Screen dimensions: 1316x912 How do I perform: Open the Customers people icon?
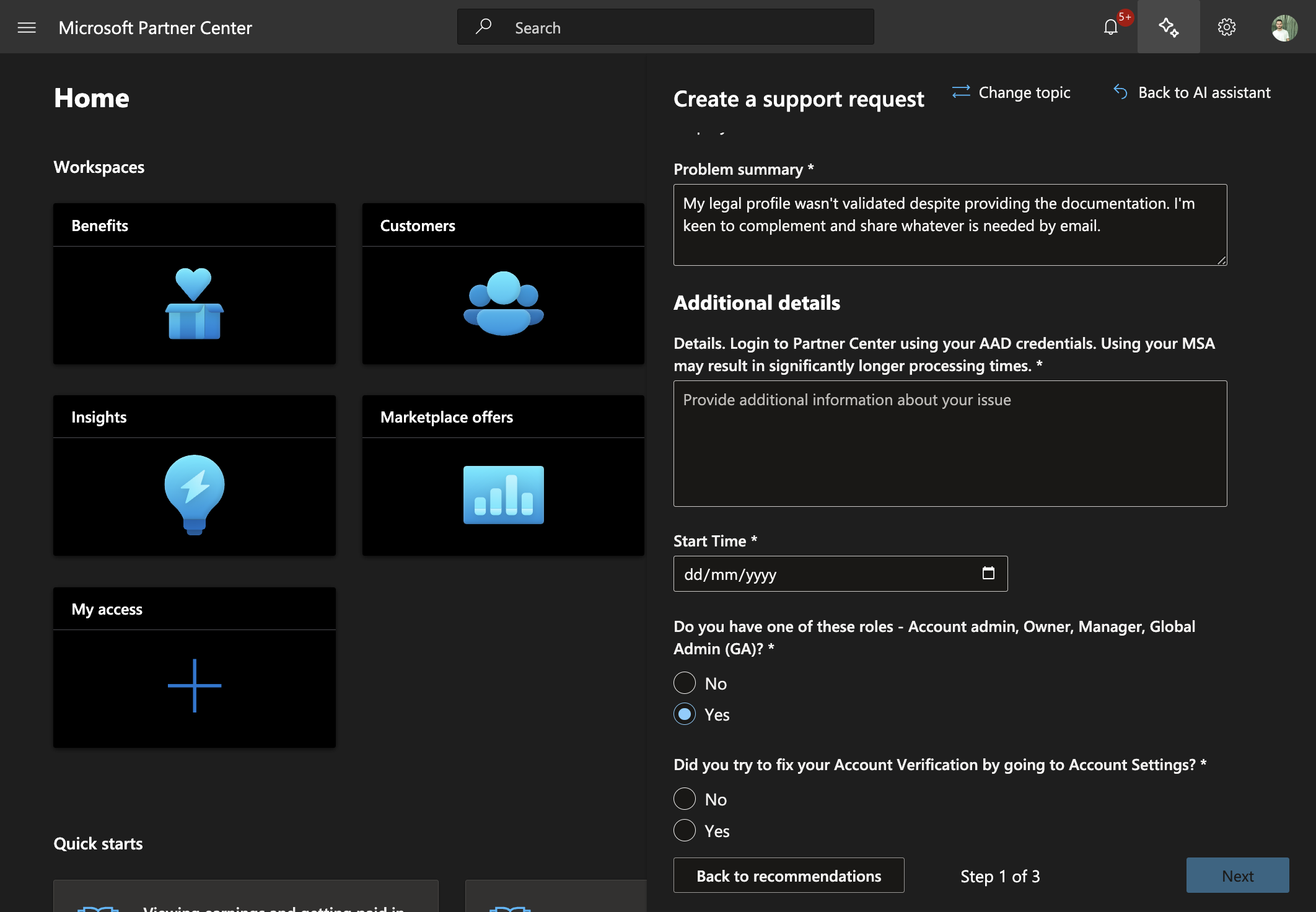tap(503, 304)
